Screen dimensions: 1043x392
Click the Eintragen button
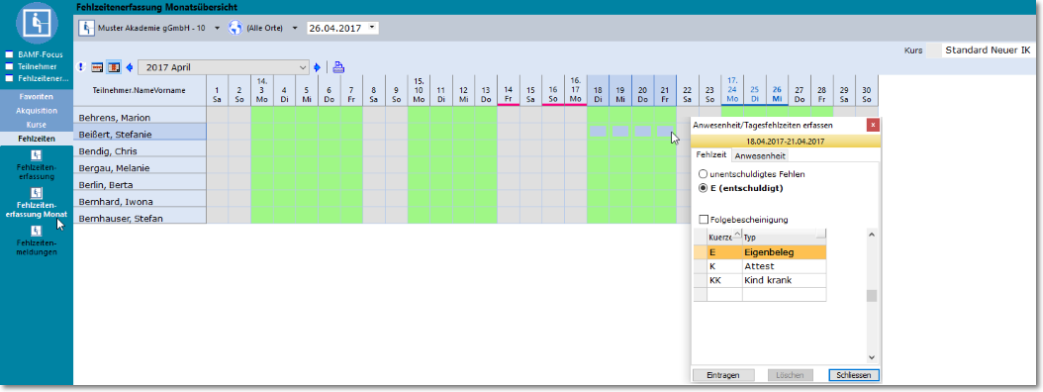click(724, 375)
